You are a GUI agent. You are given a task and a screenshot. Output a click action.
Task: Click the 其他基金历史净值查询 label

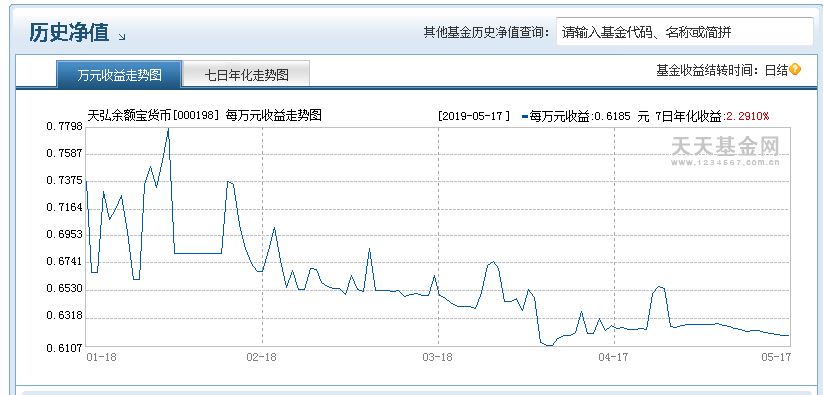[x=487, y=33]
